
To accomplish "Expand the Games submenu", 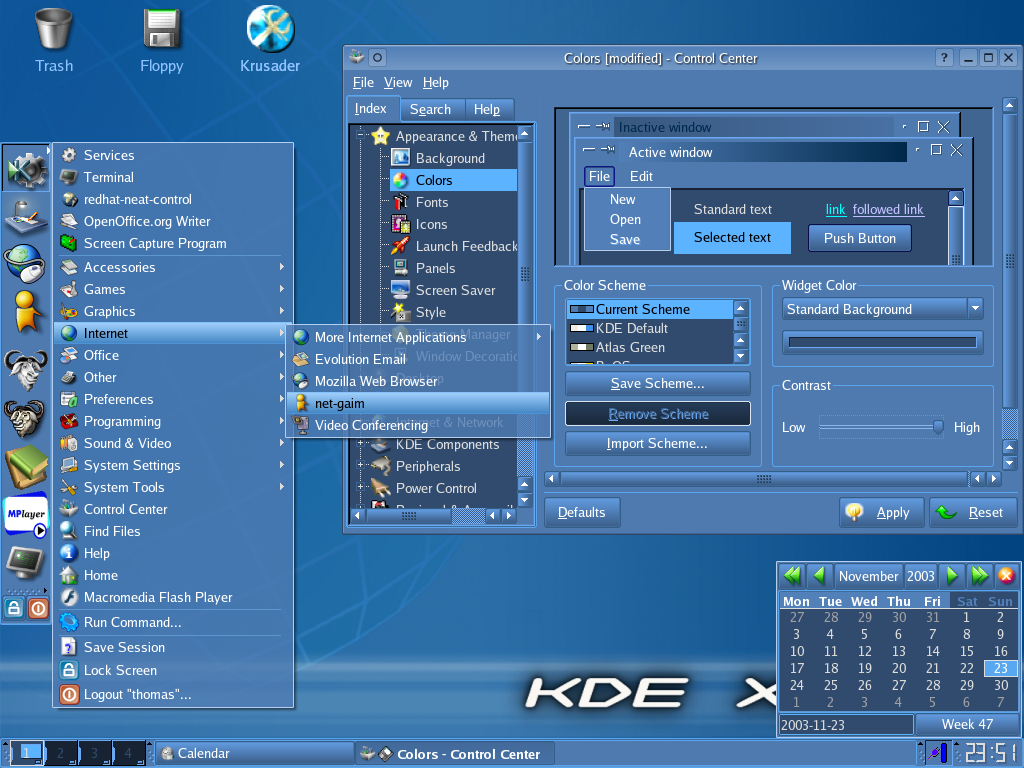I will [173, 289].
